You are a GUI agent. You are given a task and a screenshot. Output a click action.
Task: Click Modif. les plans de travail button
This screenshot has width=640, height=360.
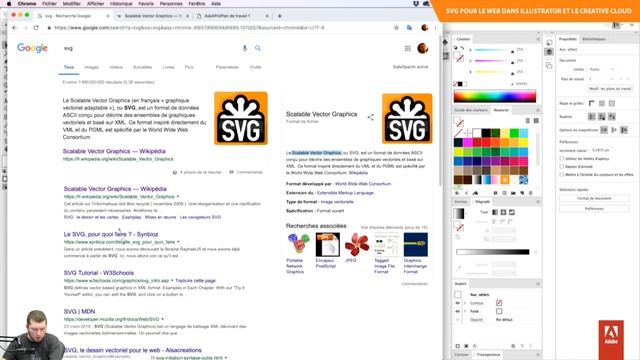coord(610,89)
